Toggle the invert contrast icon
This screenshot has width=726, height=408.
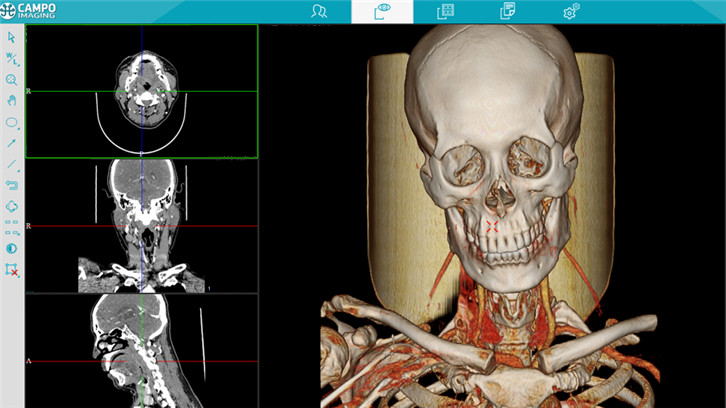(x=12, y=248)
